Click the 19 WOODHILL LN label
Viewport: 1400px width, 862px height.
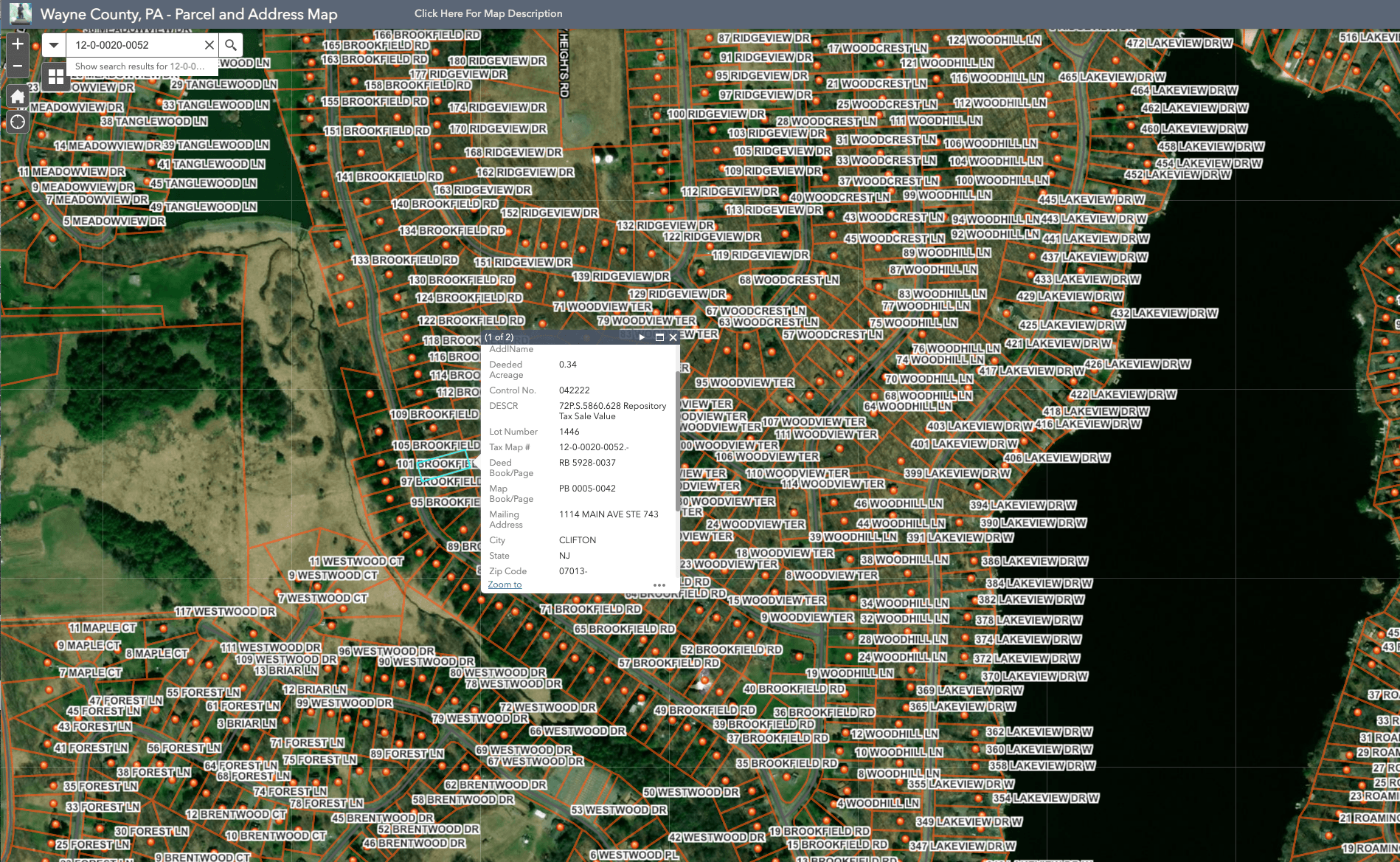pos(850,673)
